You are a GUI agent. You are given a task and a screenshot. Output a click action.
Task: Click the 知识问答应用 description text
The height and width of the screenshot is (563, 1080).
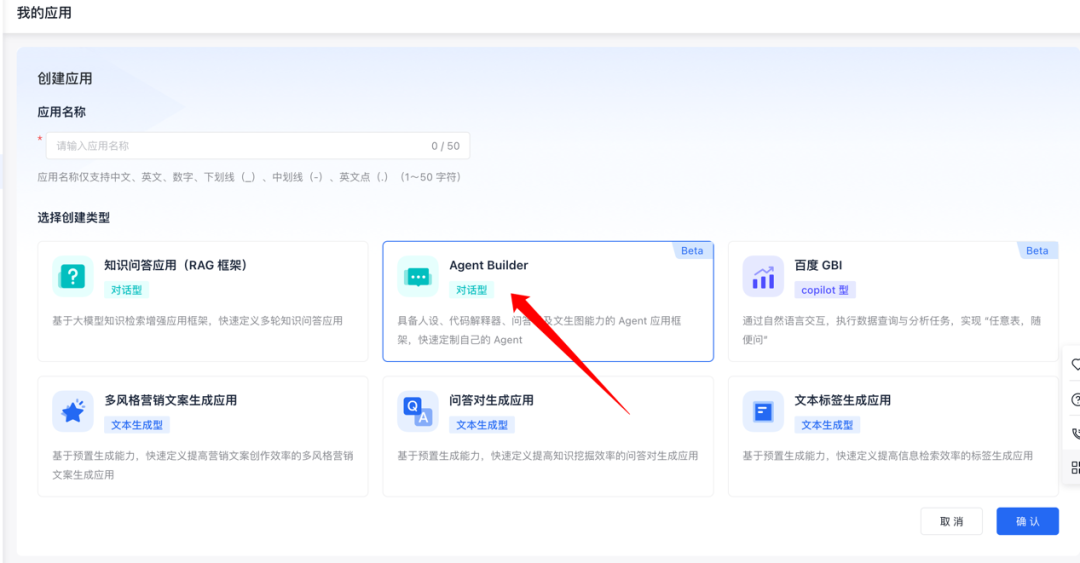(197, 320)
